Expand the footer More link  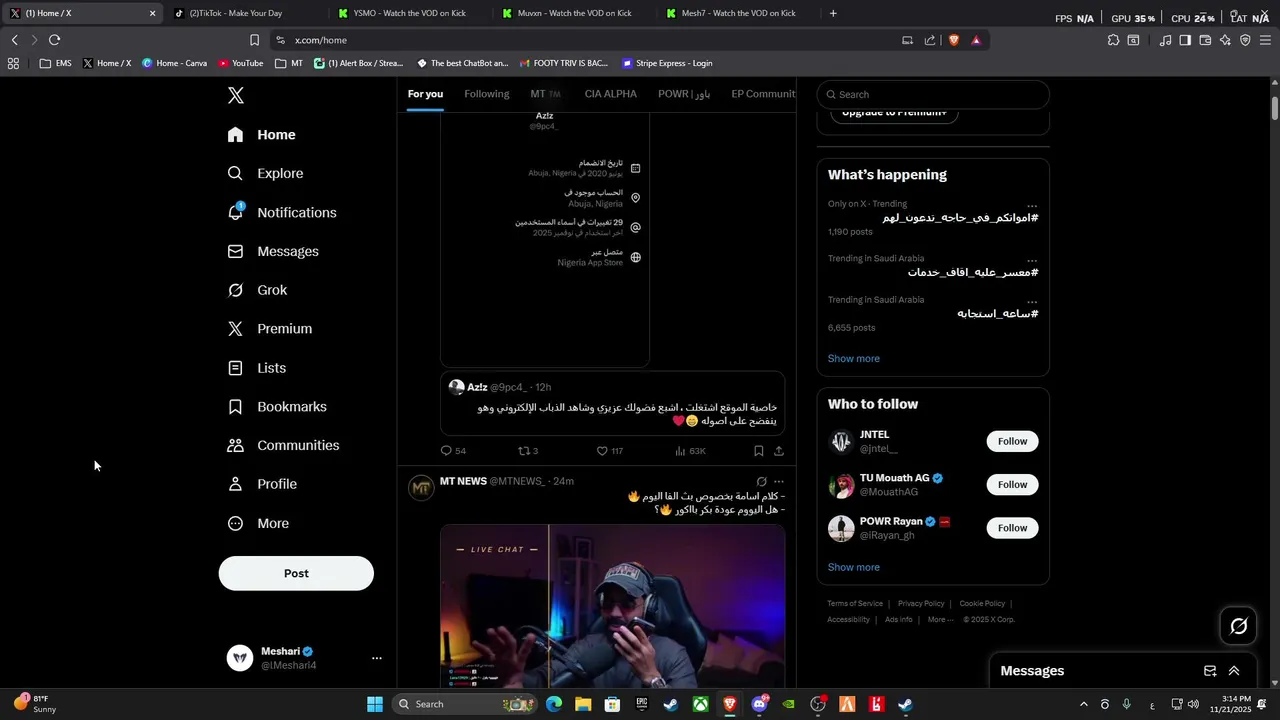940,620
